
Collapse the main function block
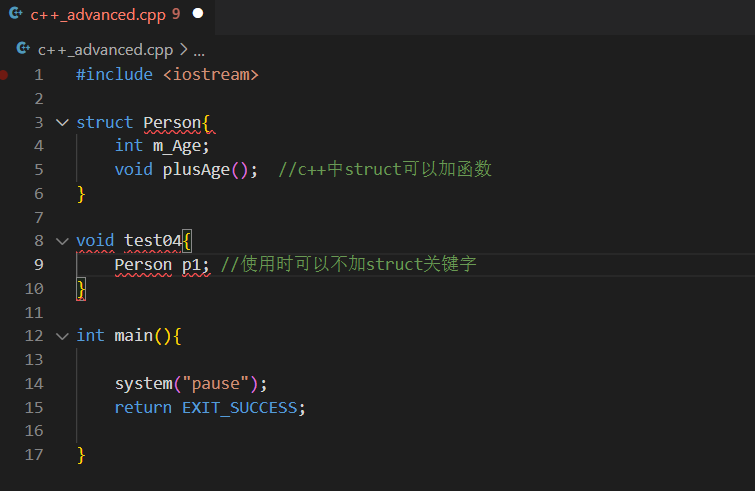[x=62, y=336]
